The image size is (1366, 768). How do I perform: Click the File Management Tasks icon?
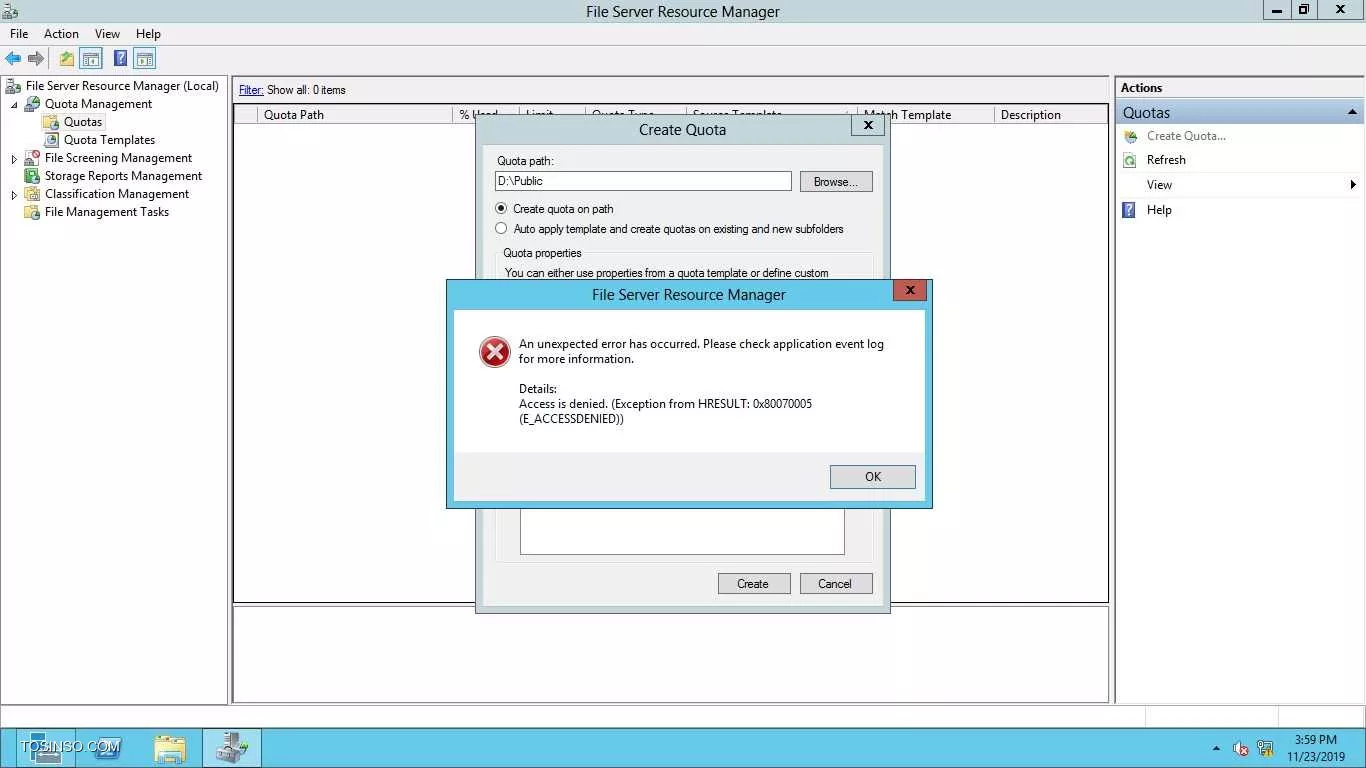[x=32, y=212]
